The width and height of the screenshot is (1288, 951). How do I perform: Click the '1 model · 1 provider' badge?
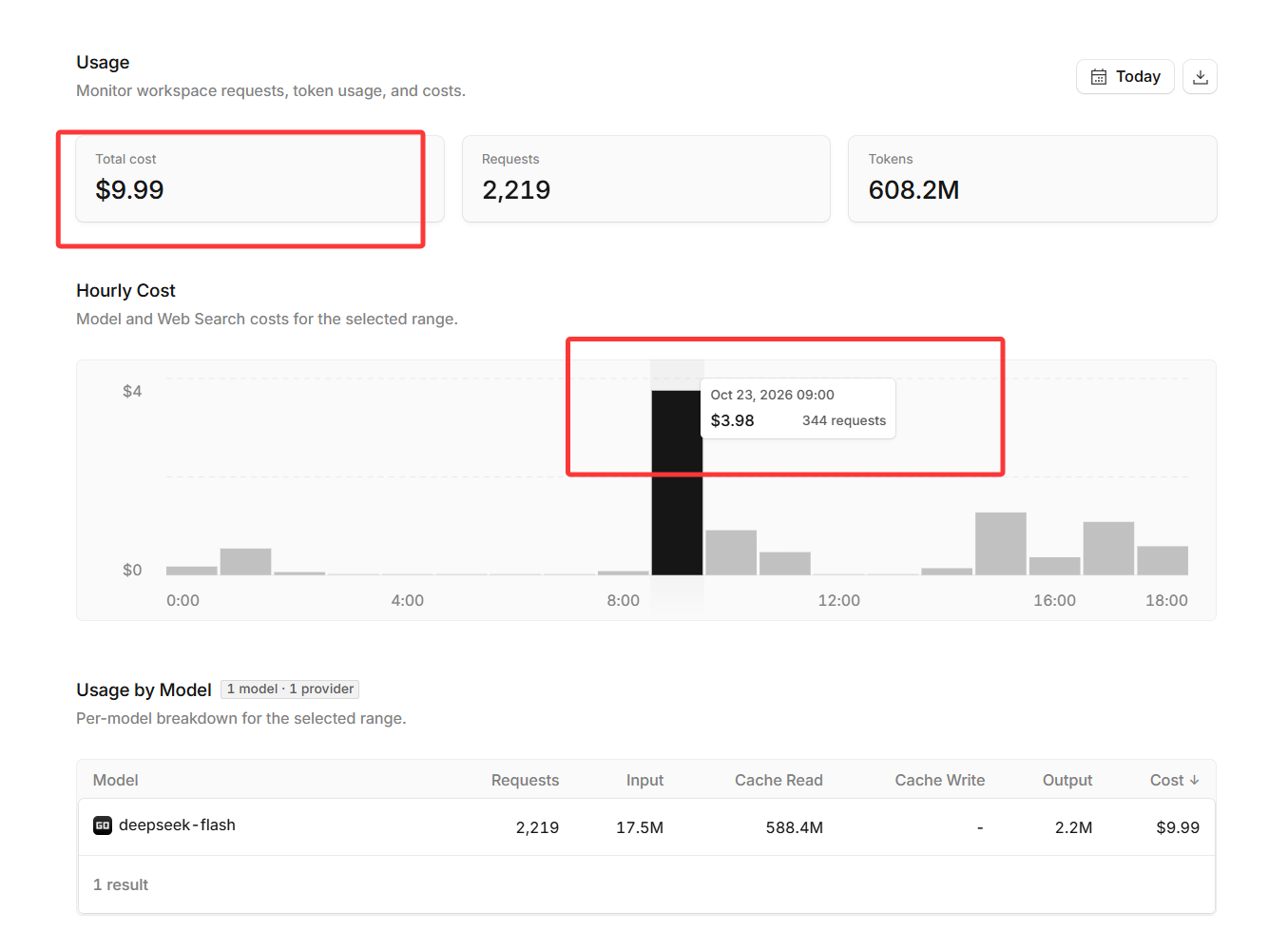pyautogui.click(x=290, y=689)
